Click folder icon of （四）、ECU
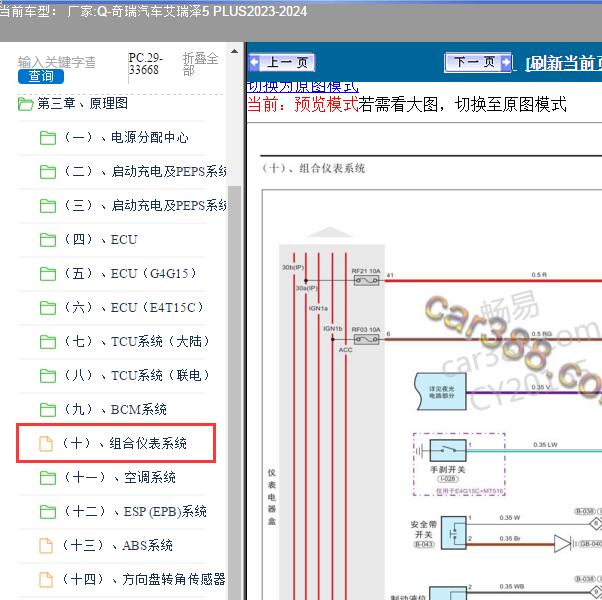 coord(48,240)
